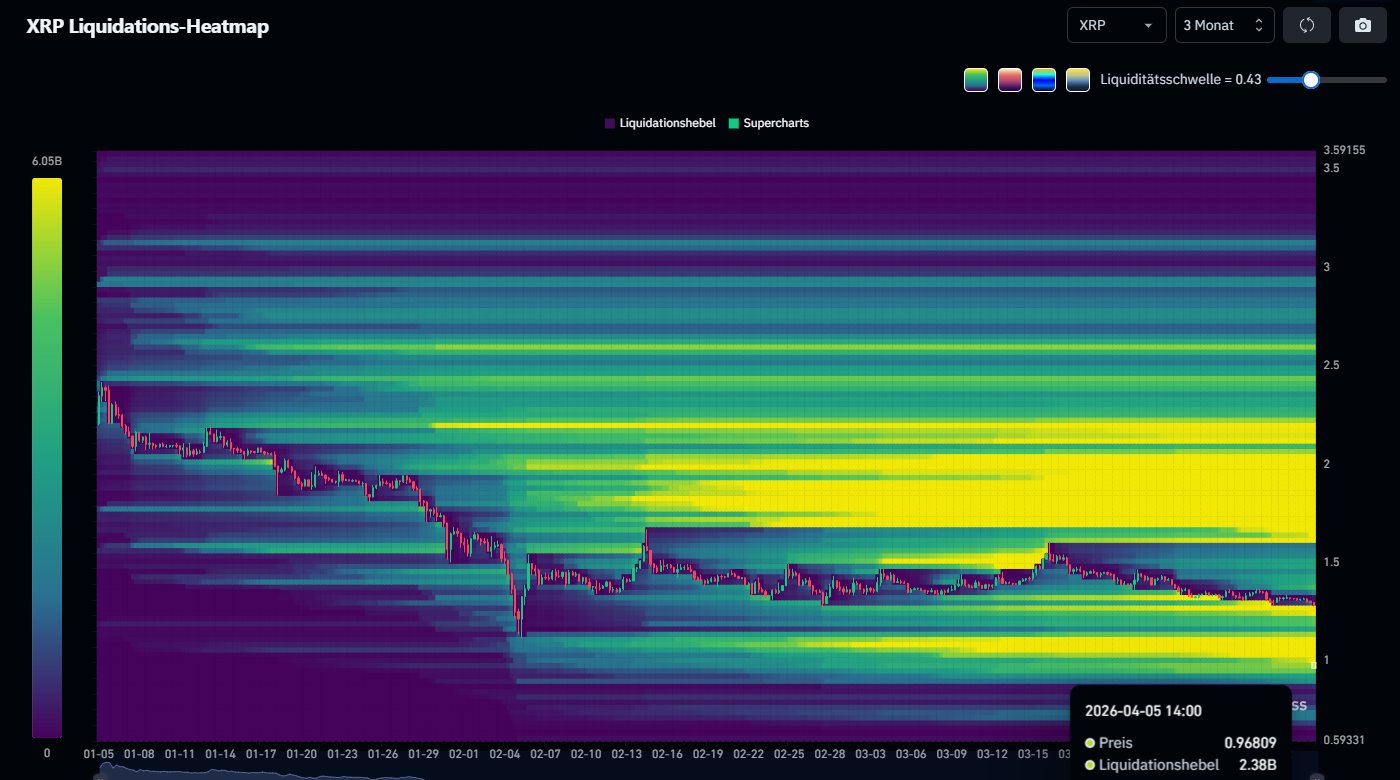1400x780 pixels.
Task: Click the purple Liquidationshebel legend square
Action: 610,123
